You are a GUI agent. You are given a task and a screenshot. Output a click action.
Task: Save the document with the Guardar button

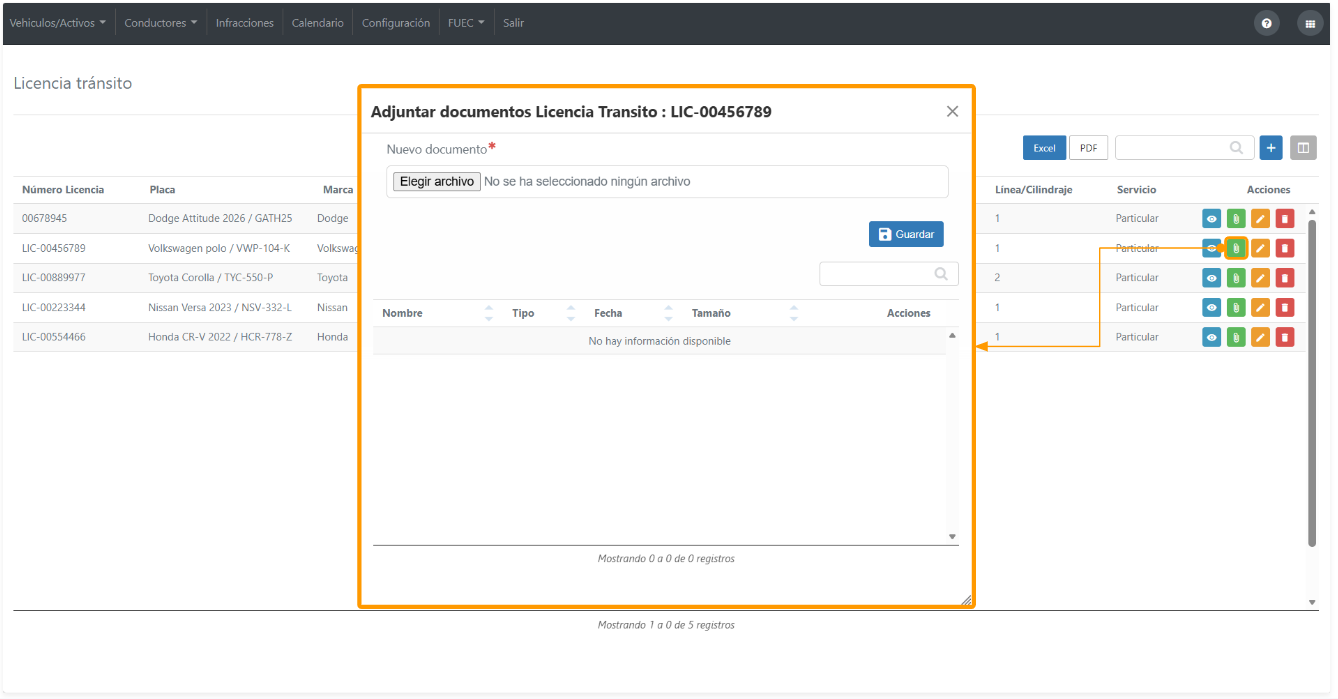click(906, 234)
